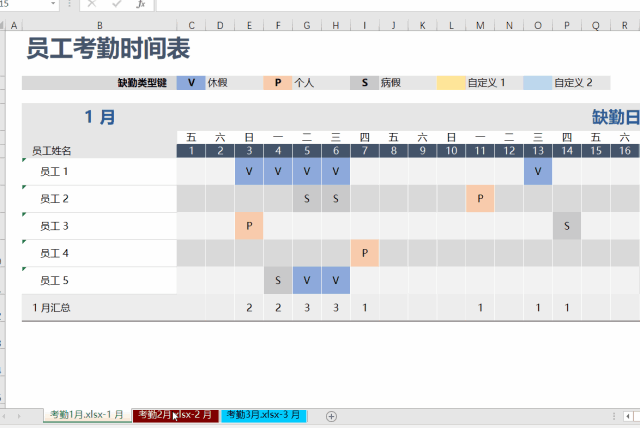Click day 10 date header cell
The image size is (640, 428).
point(451,151)
